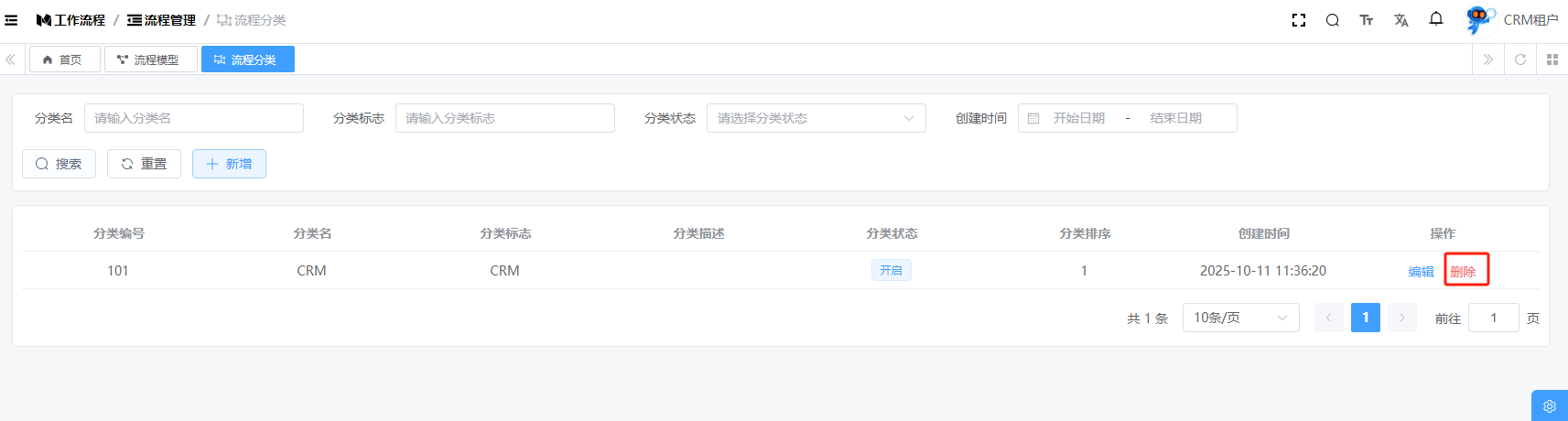Click 删除 link for CRM row
Screen dimensions: 1568x421
click(1463, 272)
